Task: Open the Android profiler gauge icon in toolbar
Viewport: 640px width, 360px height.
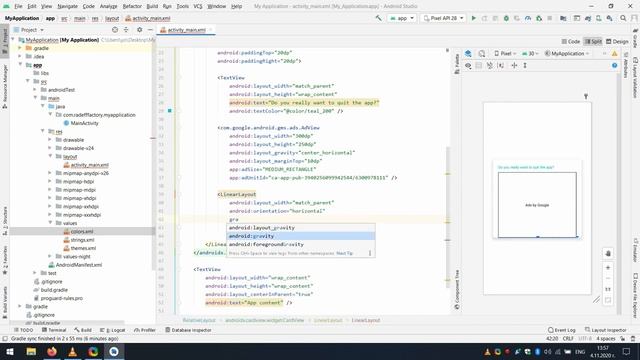Action: 528,18
